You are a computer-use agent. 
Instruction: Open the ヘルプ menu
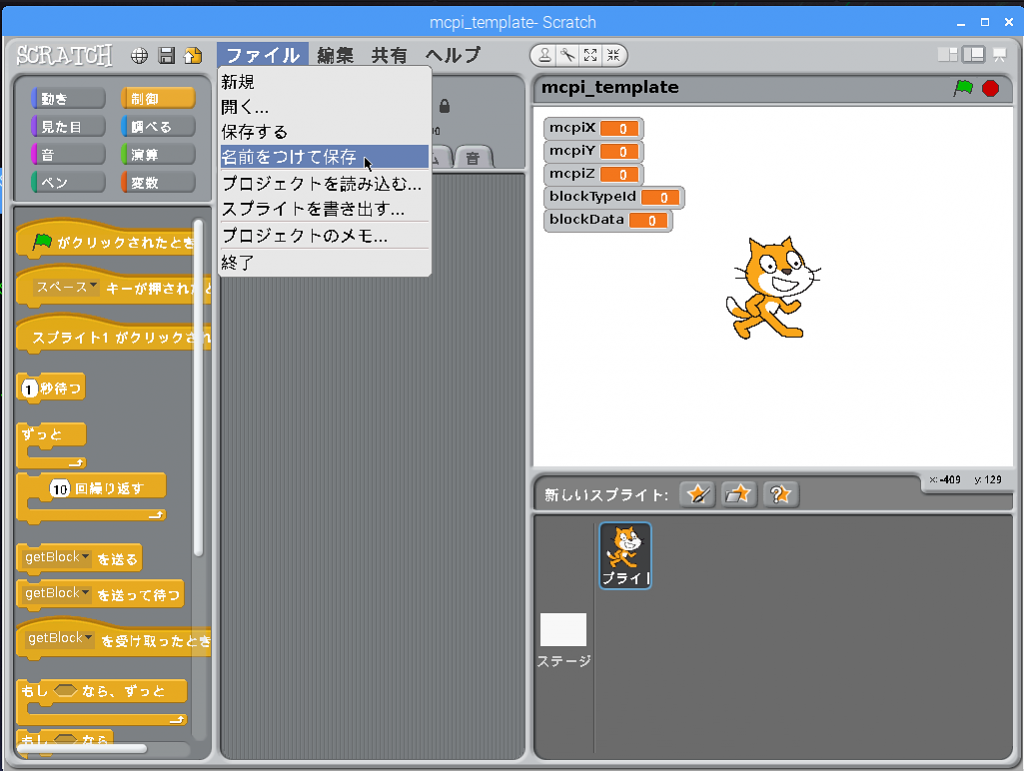click(453, 55)
